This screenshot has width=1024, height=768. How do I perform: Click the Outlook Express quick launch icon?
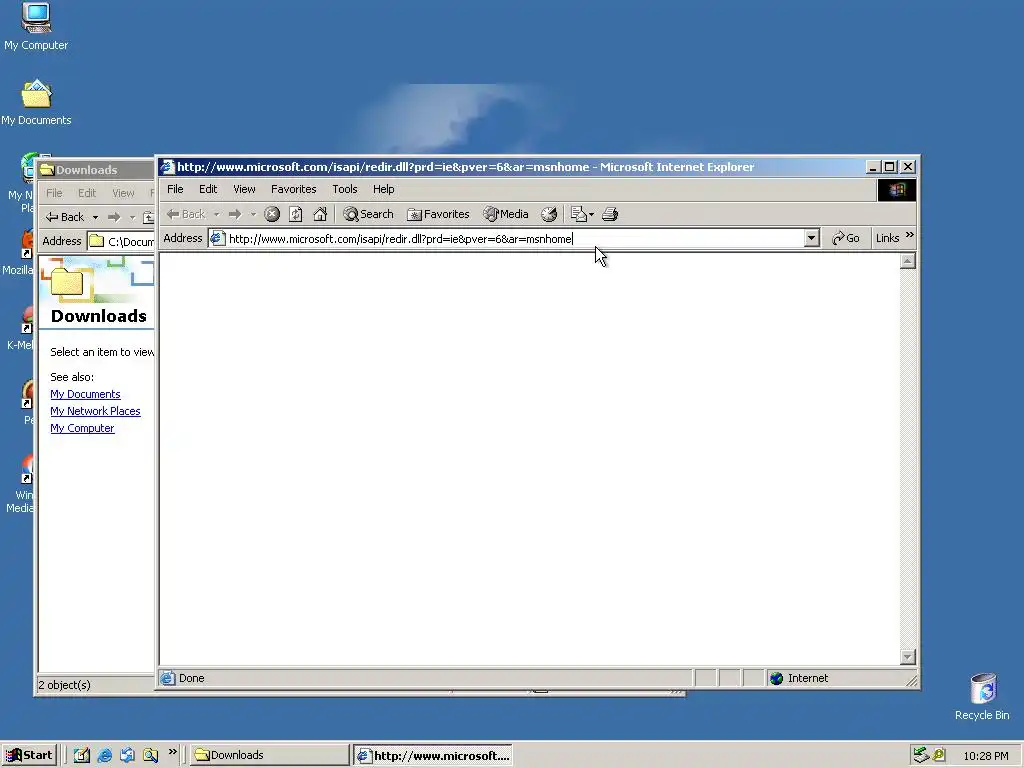[x=127, y=756]
